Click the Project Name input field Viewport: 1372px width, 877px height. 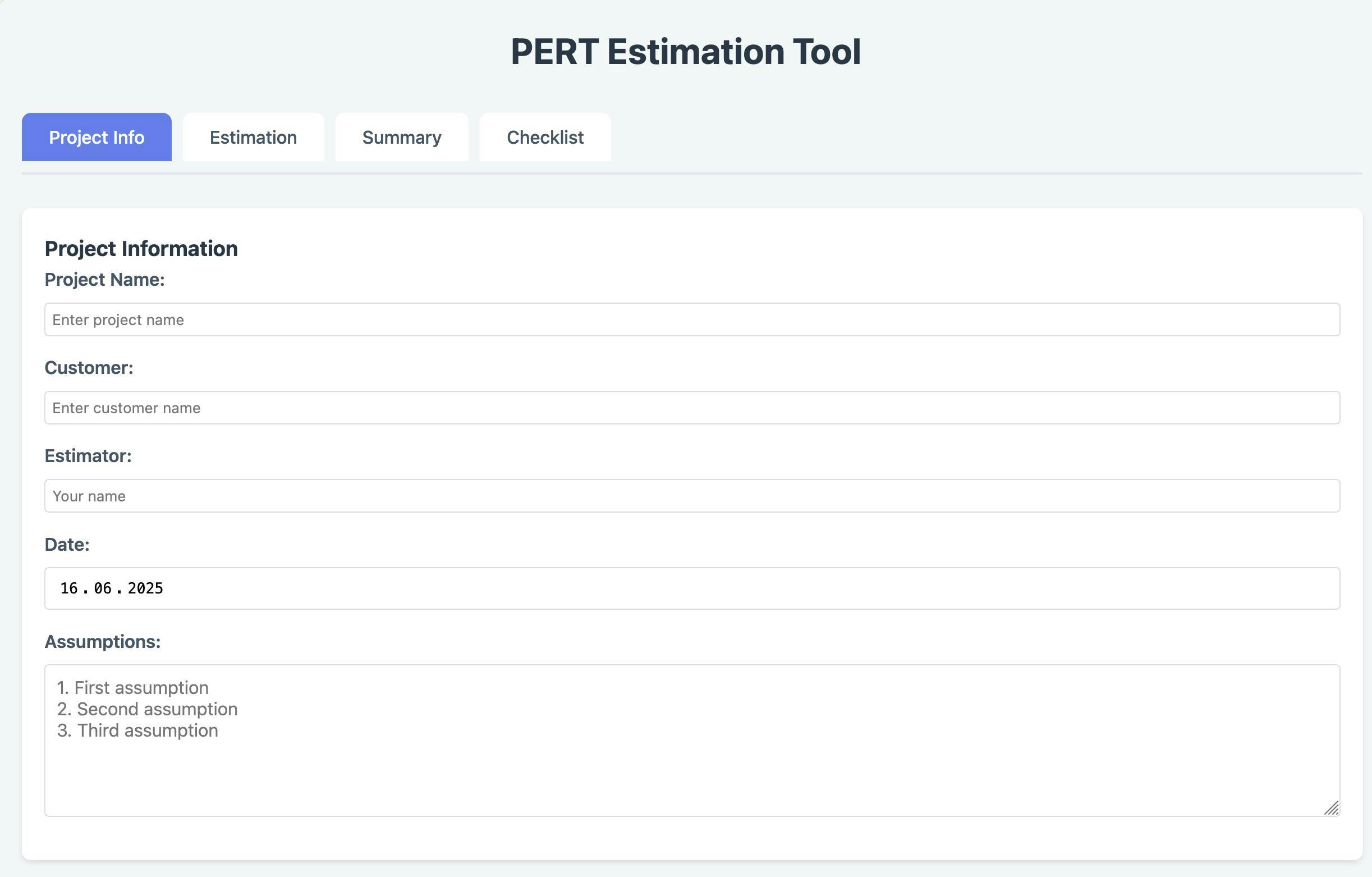(x=692, y=319)
